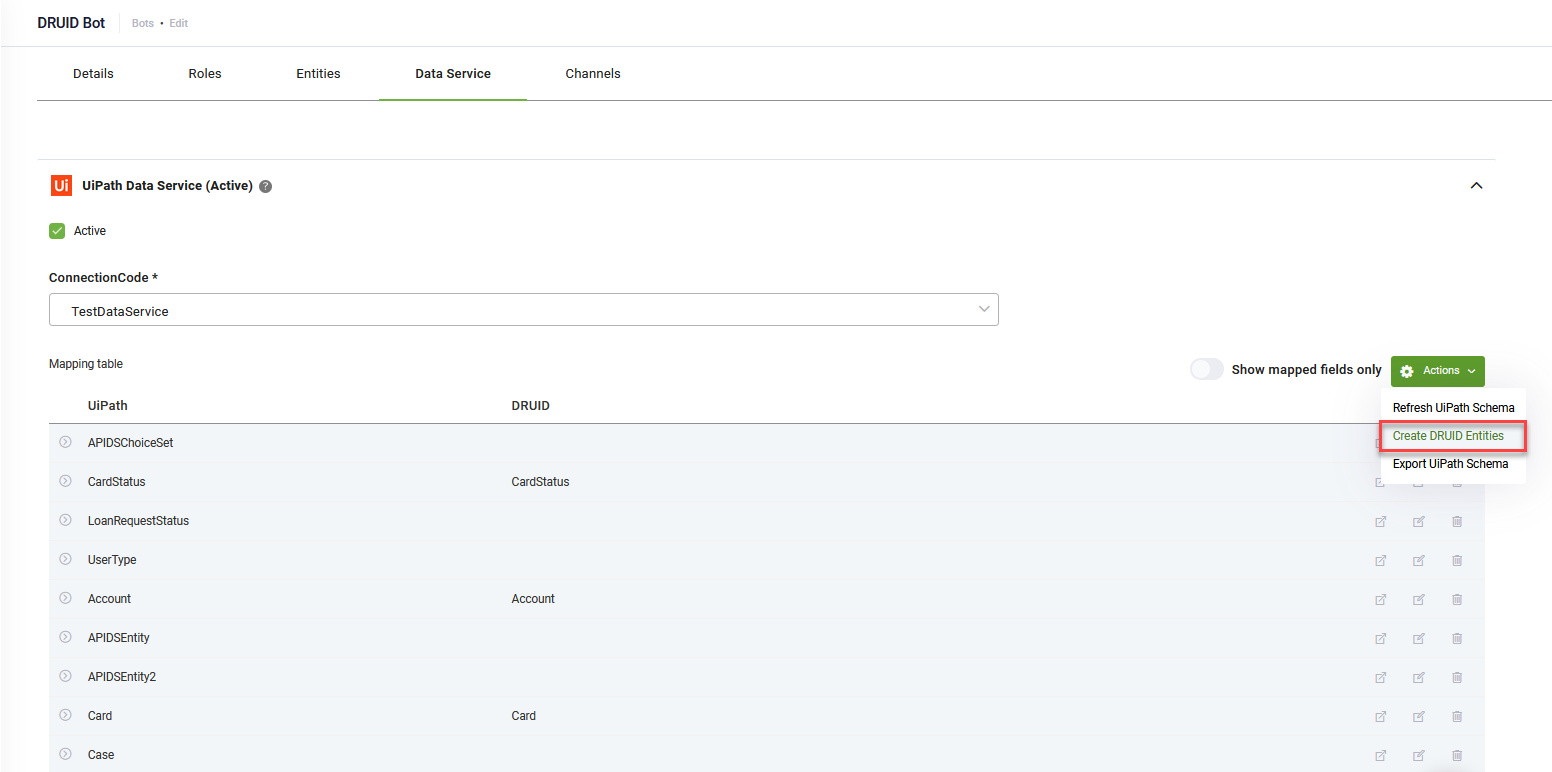Expand the Card row
1552x772 pixels.
65,715
